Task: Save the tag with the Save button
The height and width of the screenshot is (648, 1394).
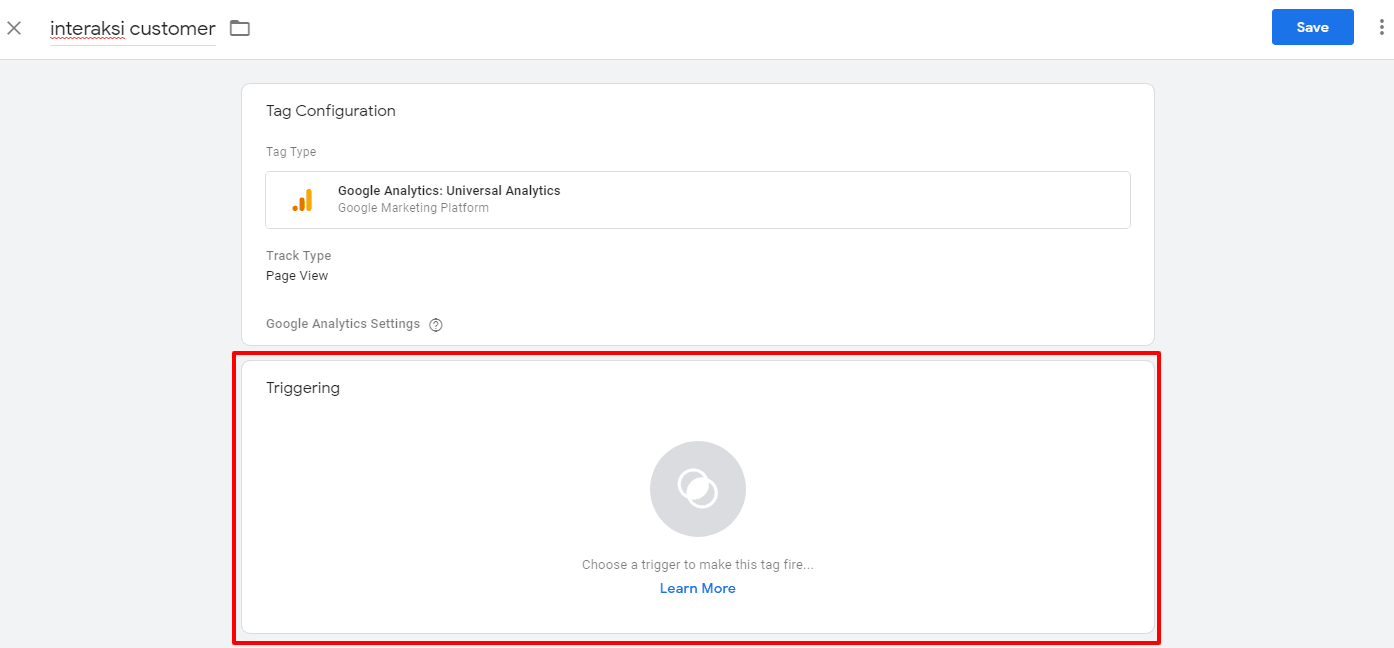Action: click(1312, 28)
